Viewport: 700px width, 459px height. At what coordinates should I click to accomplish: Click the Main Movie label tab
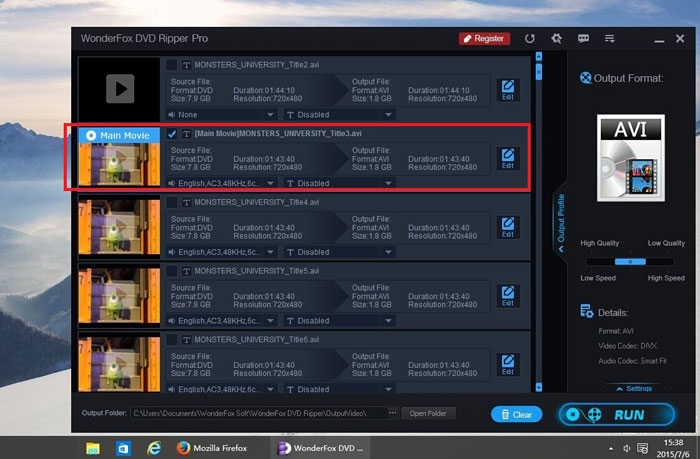[x=119, y=135]
